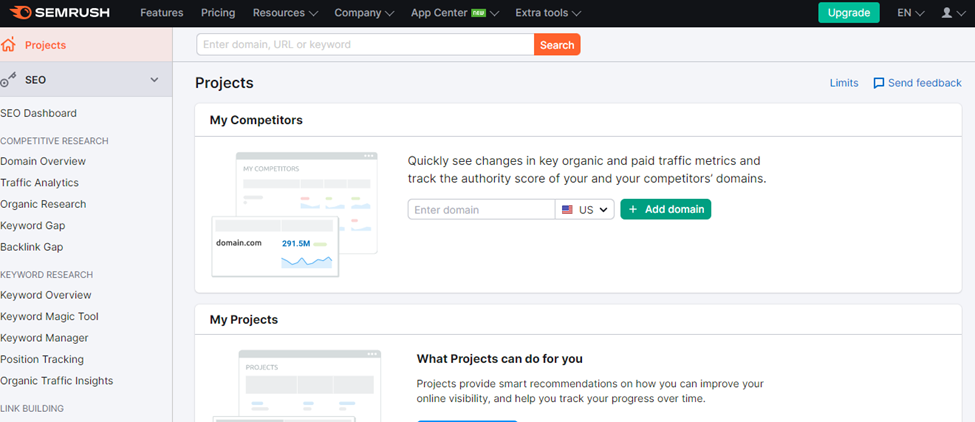Go to Position Tracking
This screenshot has width=975, height=422.
point(42,359)
